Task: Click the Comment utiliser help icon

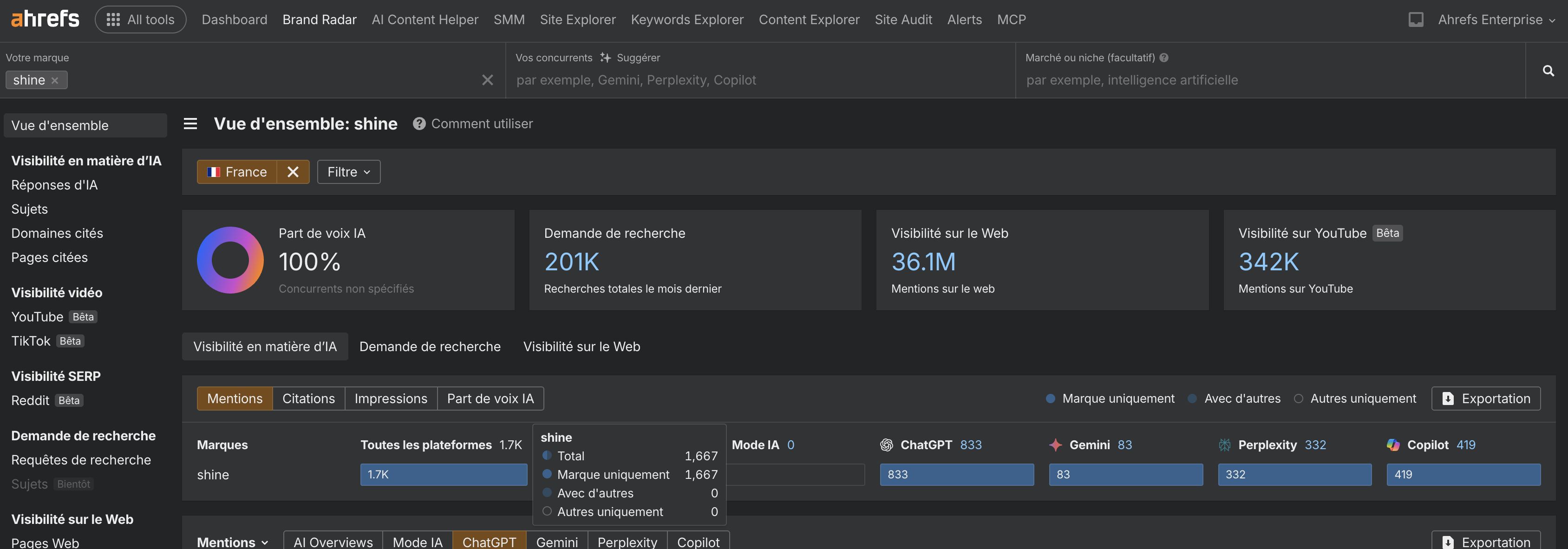Action: 419,124
